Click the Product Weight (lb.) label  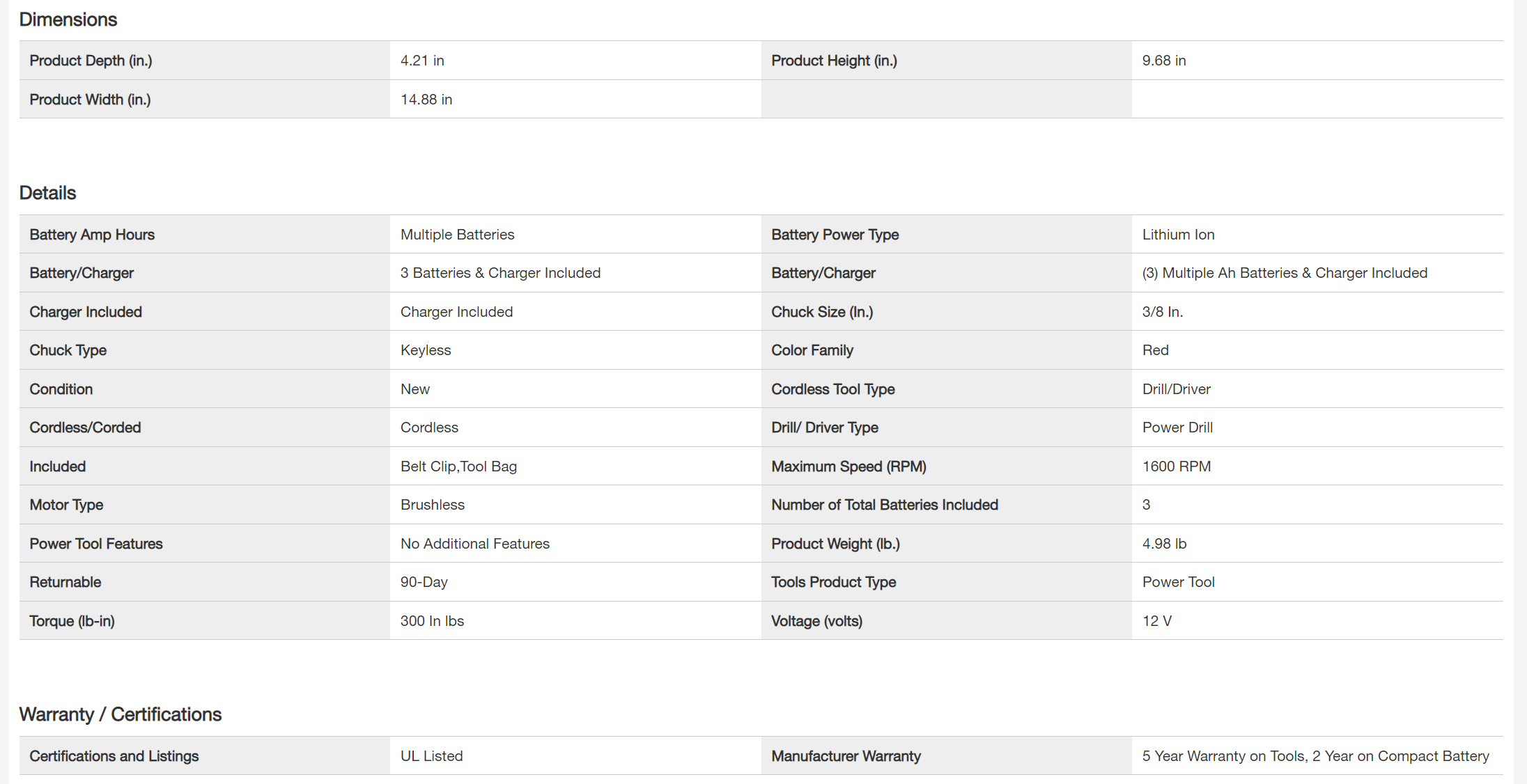click(835, 544)
